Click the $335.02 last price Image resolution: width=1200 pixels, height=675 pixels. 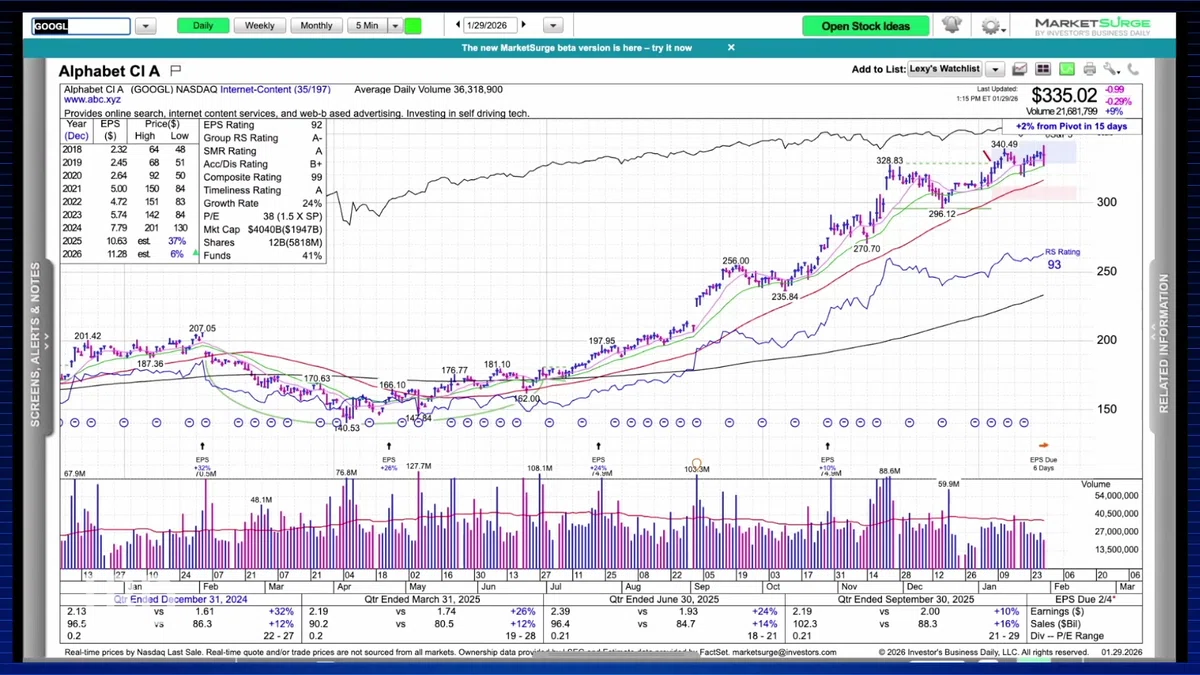click(1065, 95)
